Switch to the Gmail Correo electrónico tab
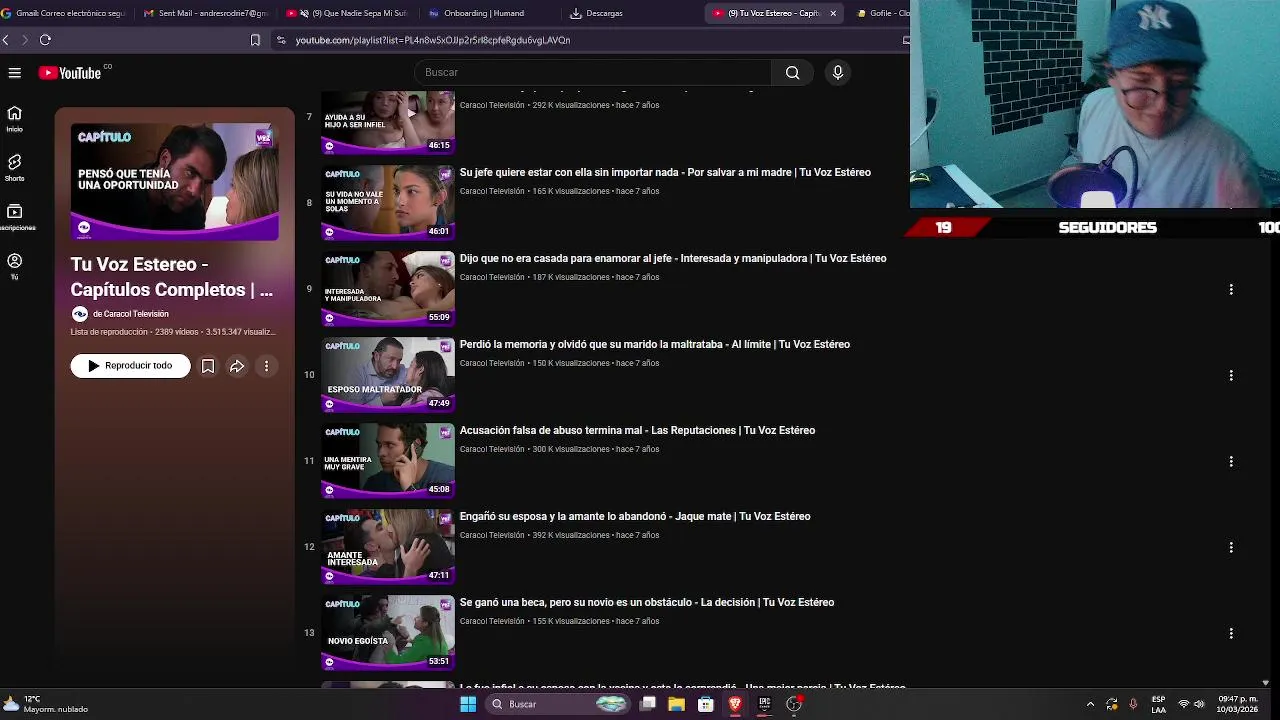1280x720 pixels. pyautogui.click(x=64, y=13)
